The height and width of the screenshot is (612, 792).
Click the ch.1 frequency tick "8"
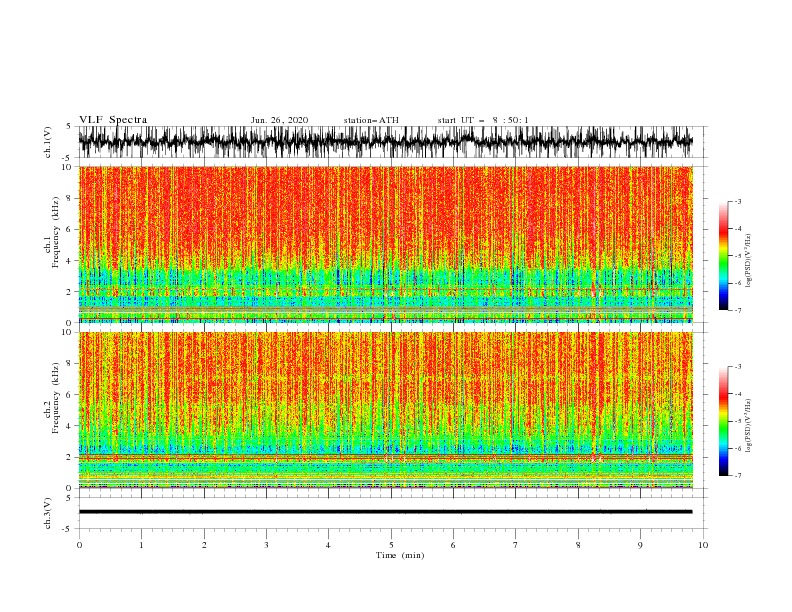[x=69, y=198]
